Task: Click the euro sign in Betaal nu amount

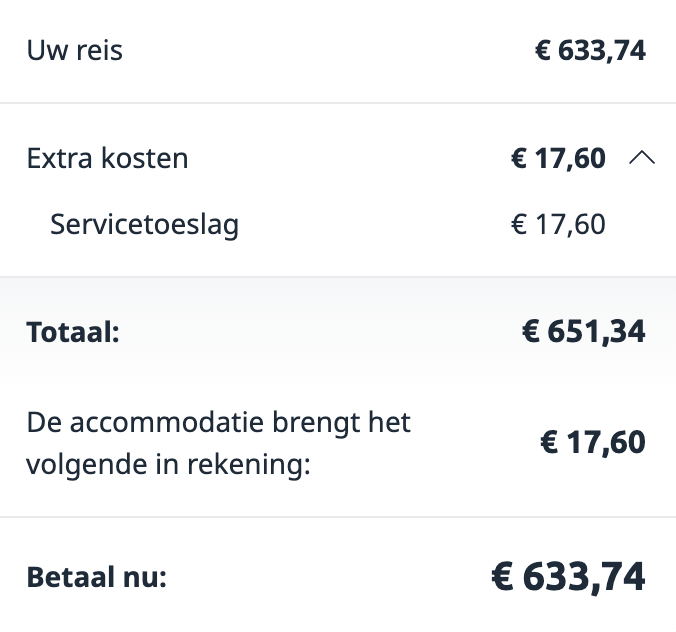Action: 502,576
